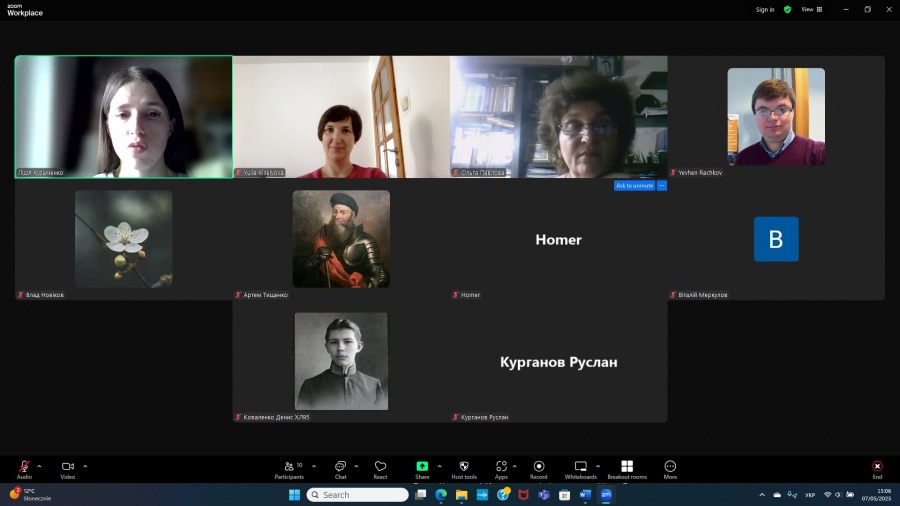The image size is (900, 506).
Task: Show hidden system tray icons
Action: (x=762, y=495)
